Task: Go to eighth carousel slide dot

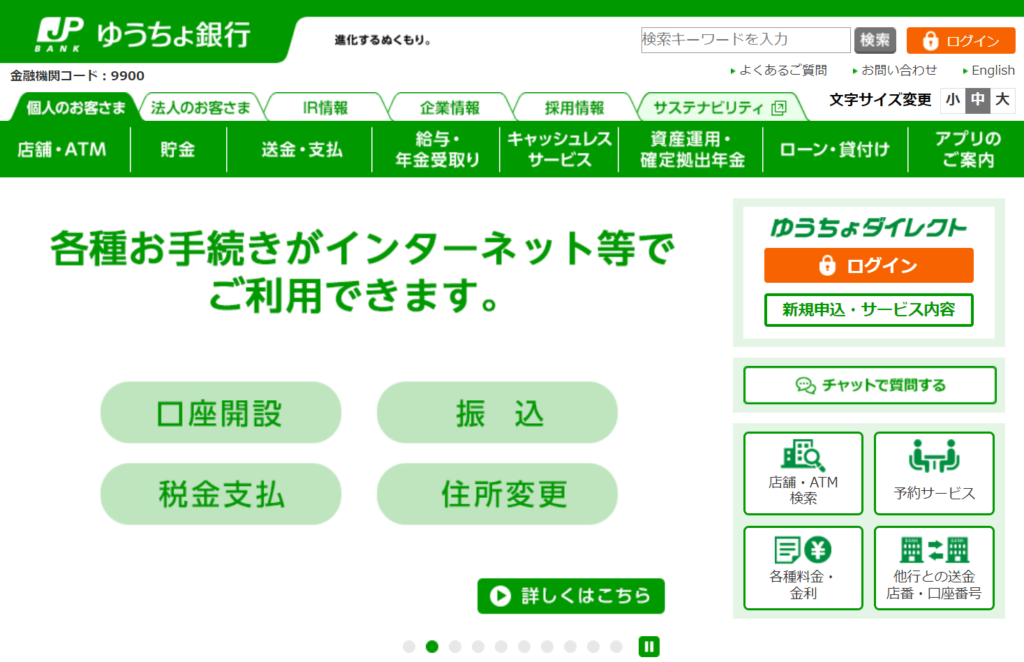Action: pos(570,646)
